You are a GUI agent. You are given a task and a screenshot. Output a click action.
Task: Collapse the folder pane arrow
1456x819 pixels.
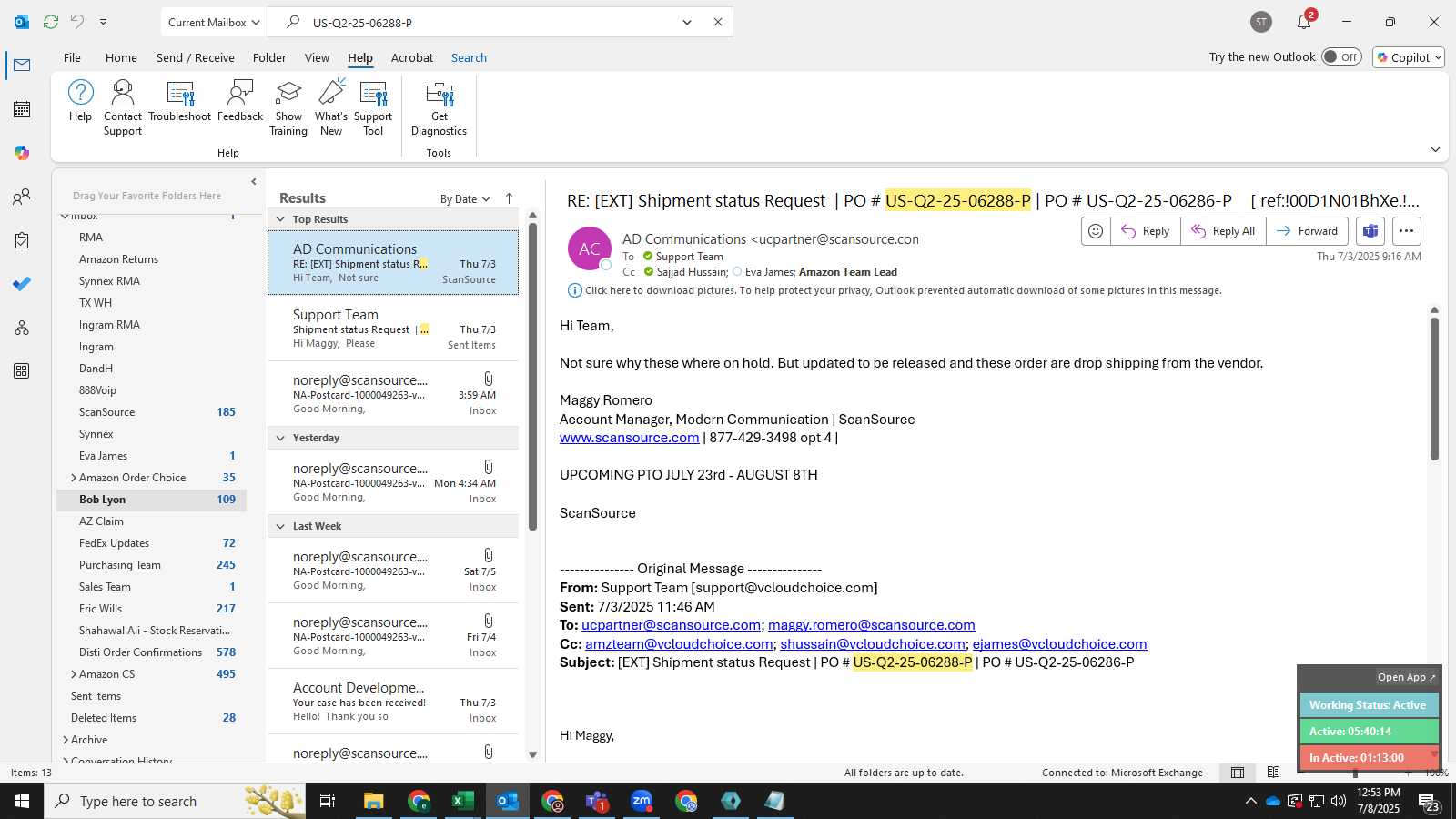pyautogui.click(x=254, y=181)
